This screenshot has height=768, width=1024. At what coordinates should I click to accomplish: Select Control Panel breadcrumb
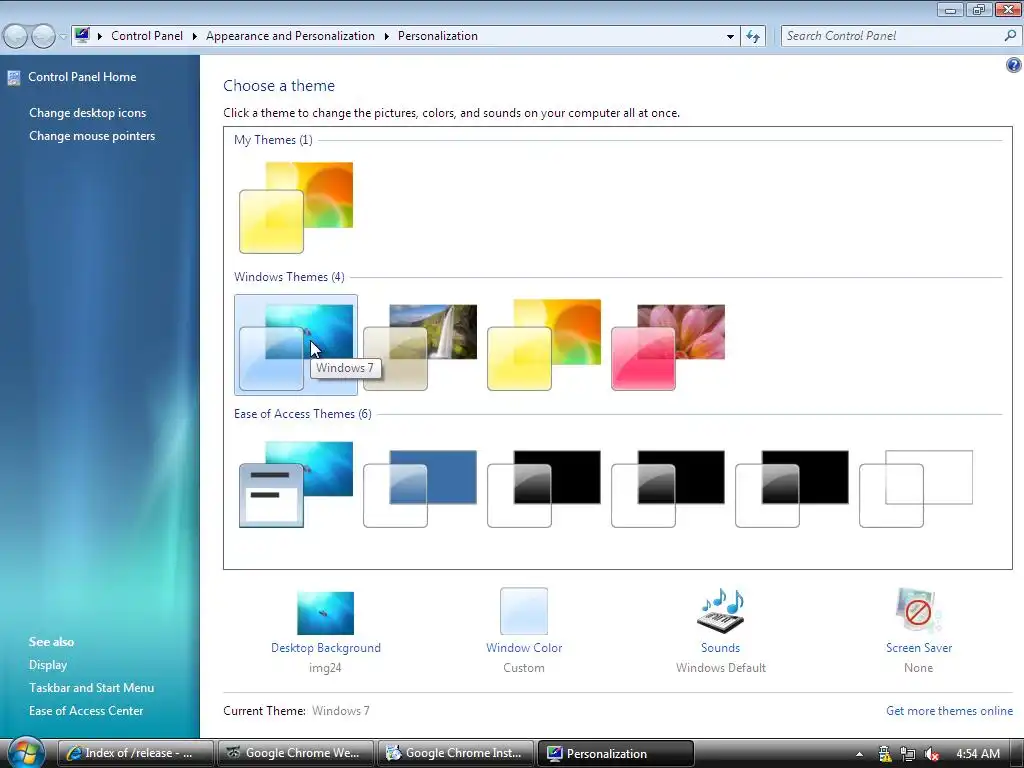147,36
